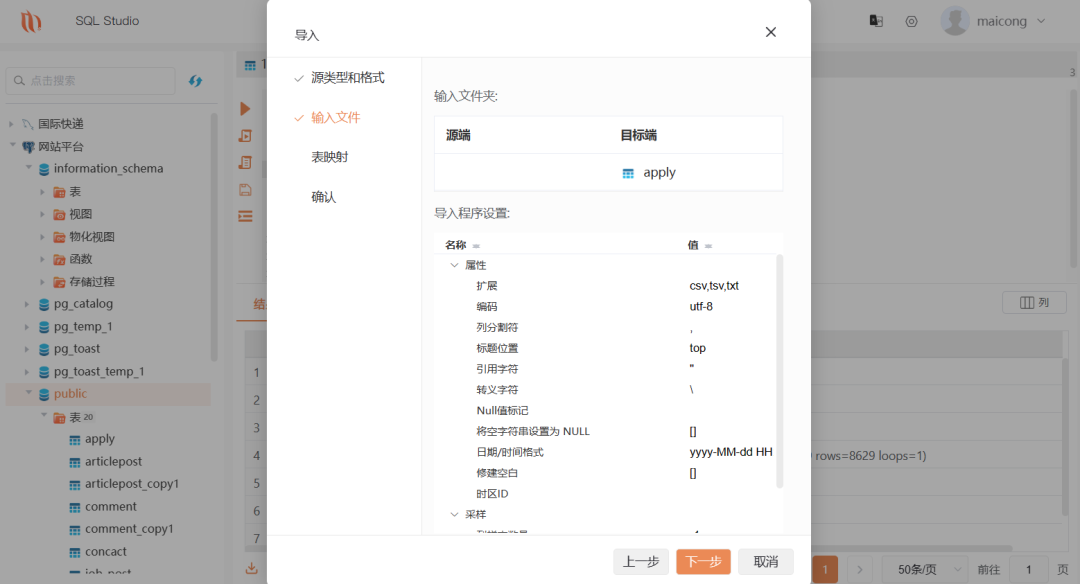Click the settings list scrollbar
The height and width of the screenshot is (584, 1080).
point(780,372)
